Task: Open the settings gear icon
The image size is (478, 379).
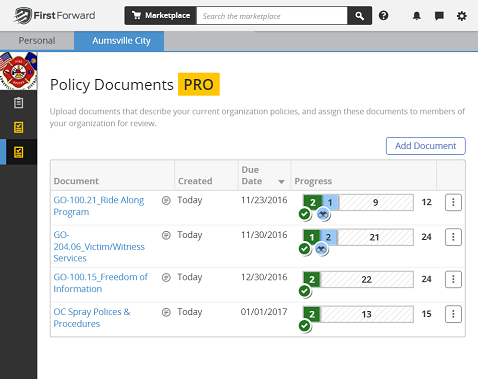Action: point(461,16)
